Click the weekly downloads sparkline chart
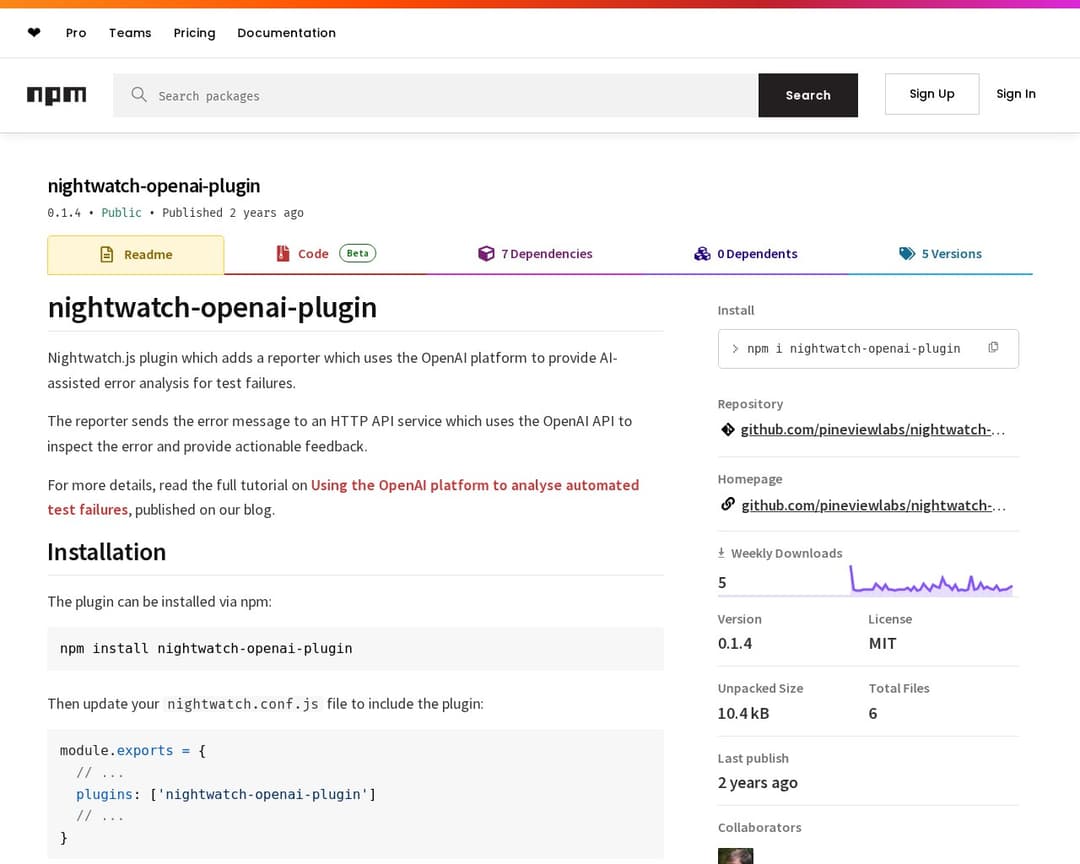This screenshot has height=864, width=1080. point(931,580)
